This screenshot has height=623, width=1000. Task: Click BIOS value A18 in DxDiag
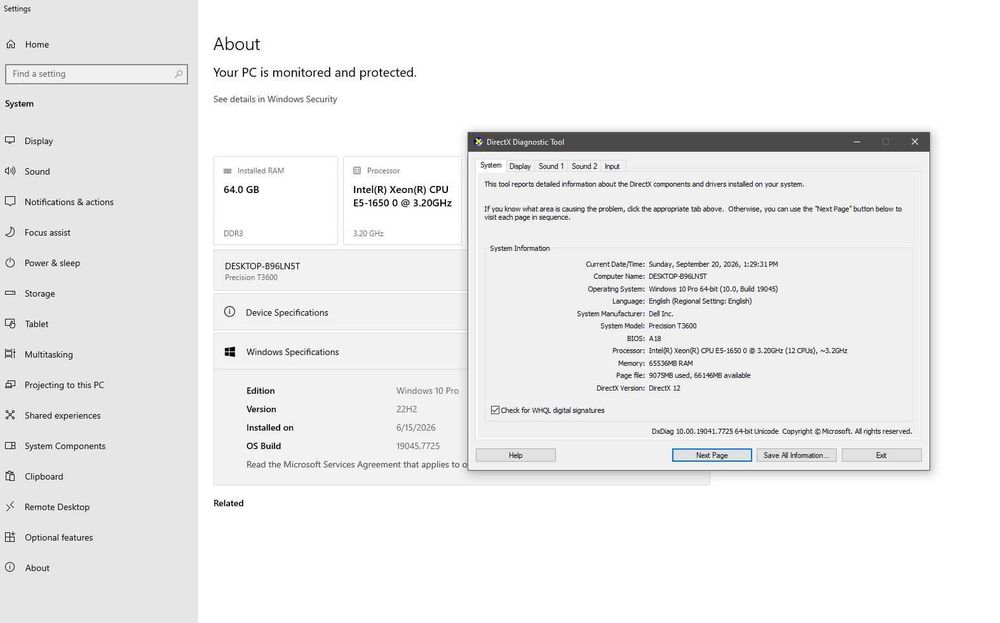tap(655, 339)
